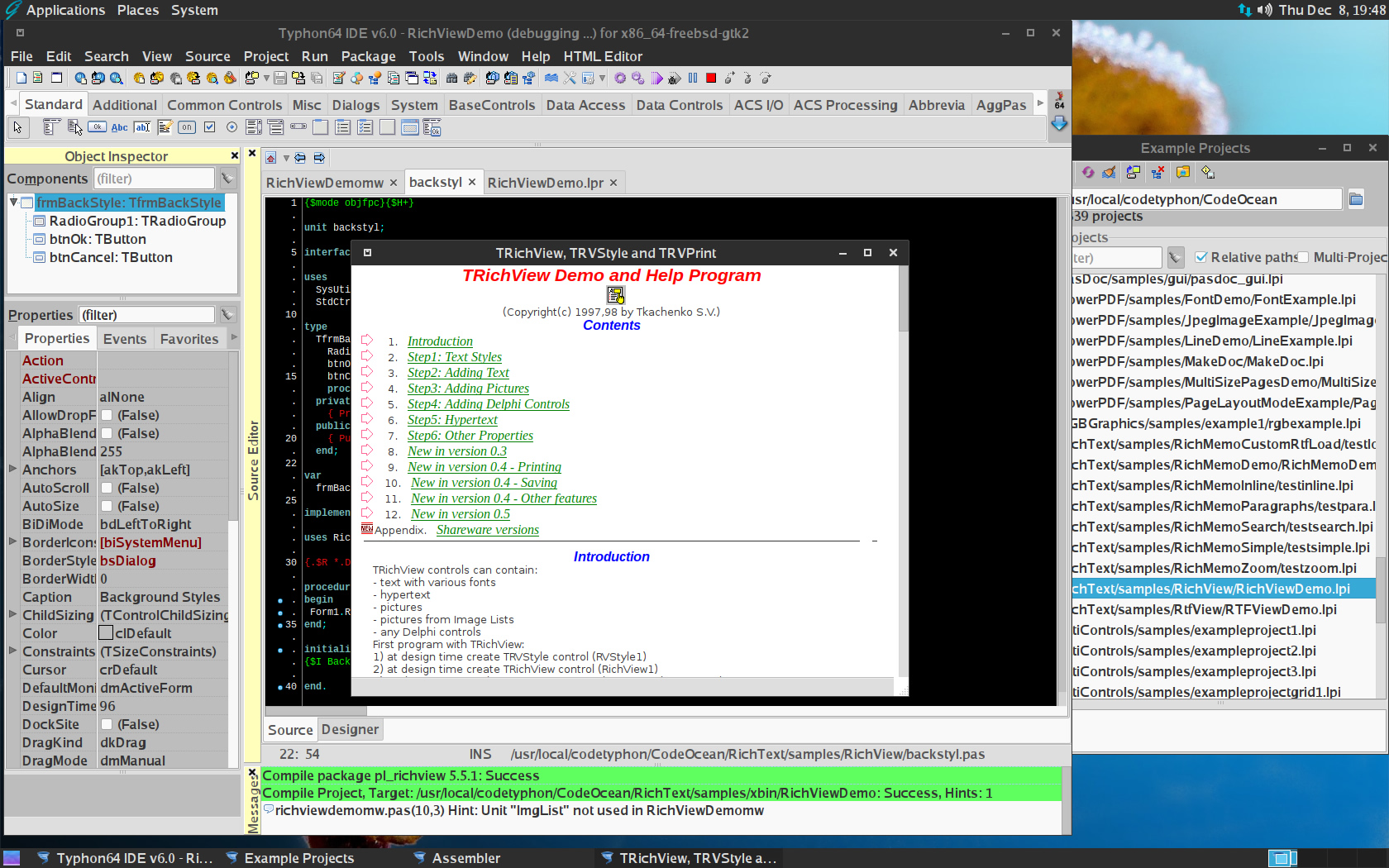
Task: Switch to the Data Access palette tab
Action: [585, 105]
